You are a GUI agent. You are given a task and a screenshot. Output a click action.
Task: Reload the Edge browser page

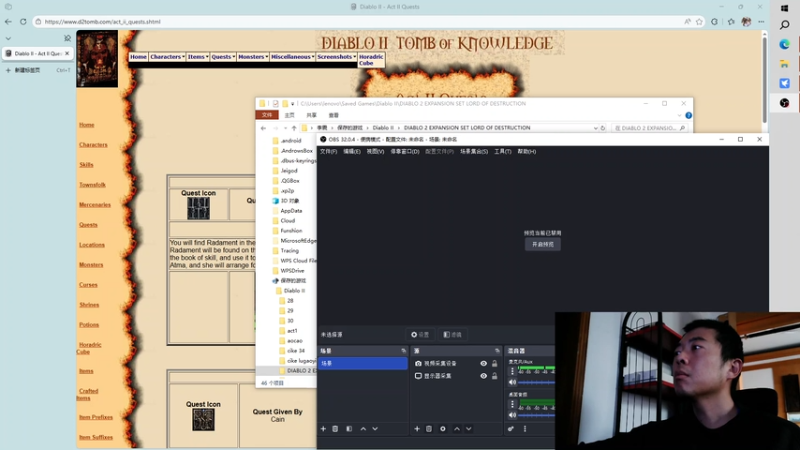pyautogui.click(x=23, y=21)
